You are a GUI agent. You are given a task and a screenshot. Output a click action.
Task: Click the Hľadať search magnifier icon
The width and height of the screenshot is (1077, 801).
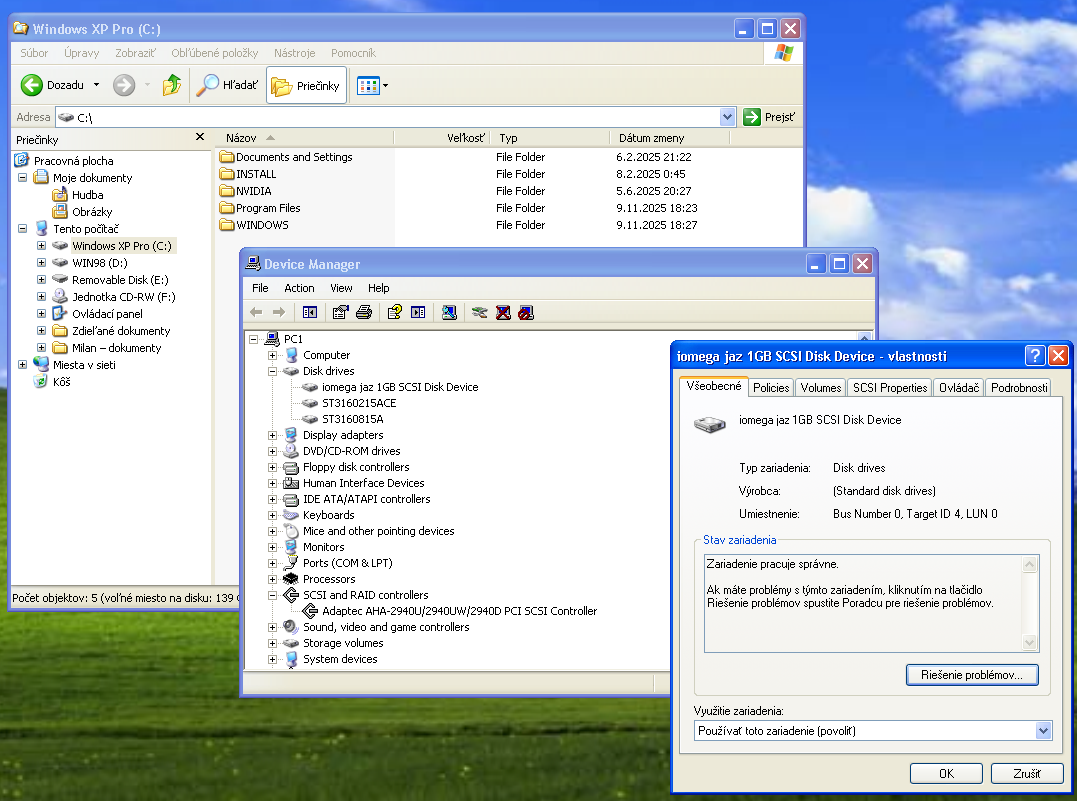tap(207, 85)
